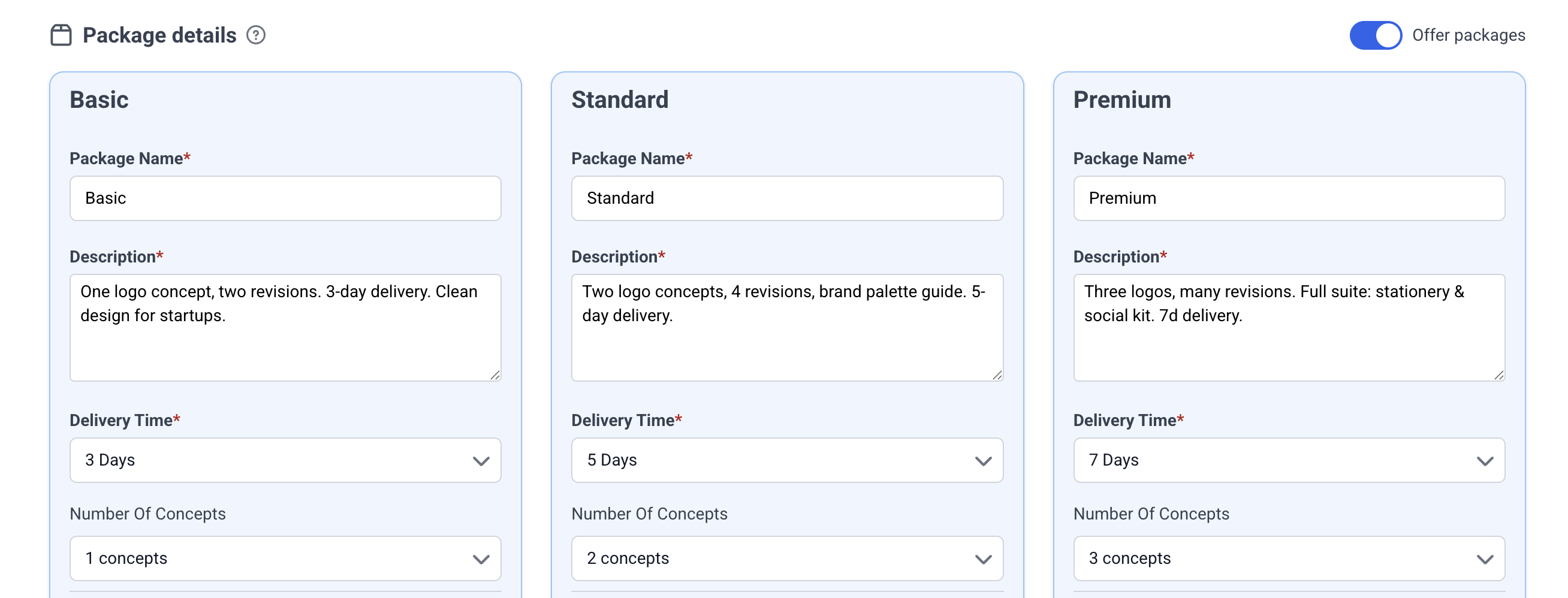Open the Basic Delivery Time dropdown
The height and width of the screenshot is (598, 1568).
tap(285, 461)
